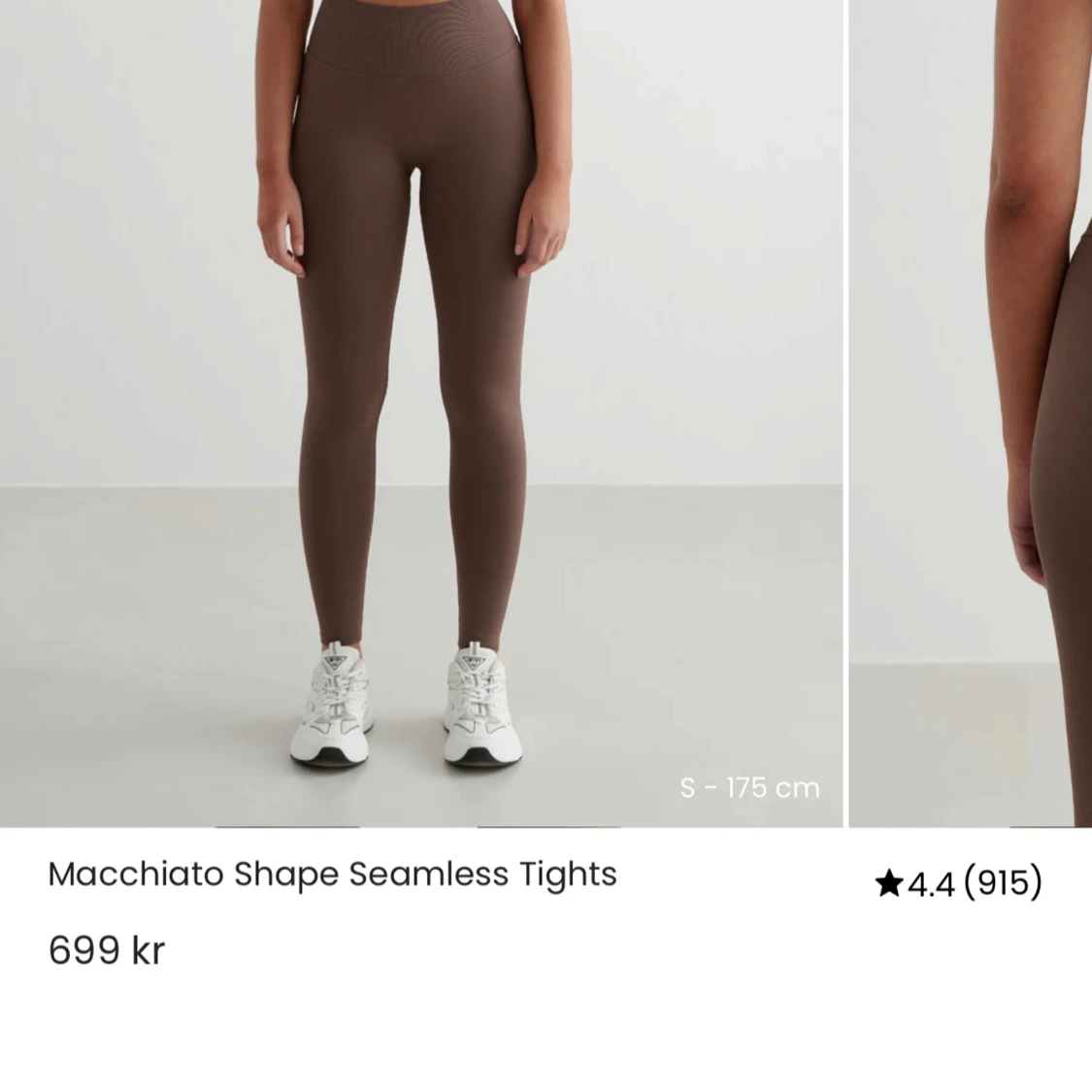Tap the main front-view tights photo
Viewport: 1092px width, 1092px height.
click(x=421, y=414)
